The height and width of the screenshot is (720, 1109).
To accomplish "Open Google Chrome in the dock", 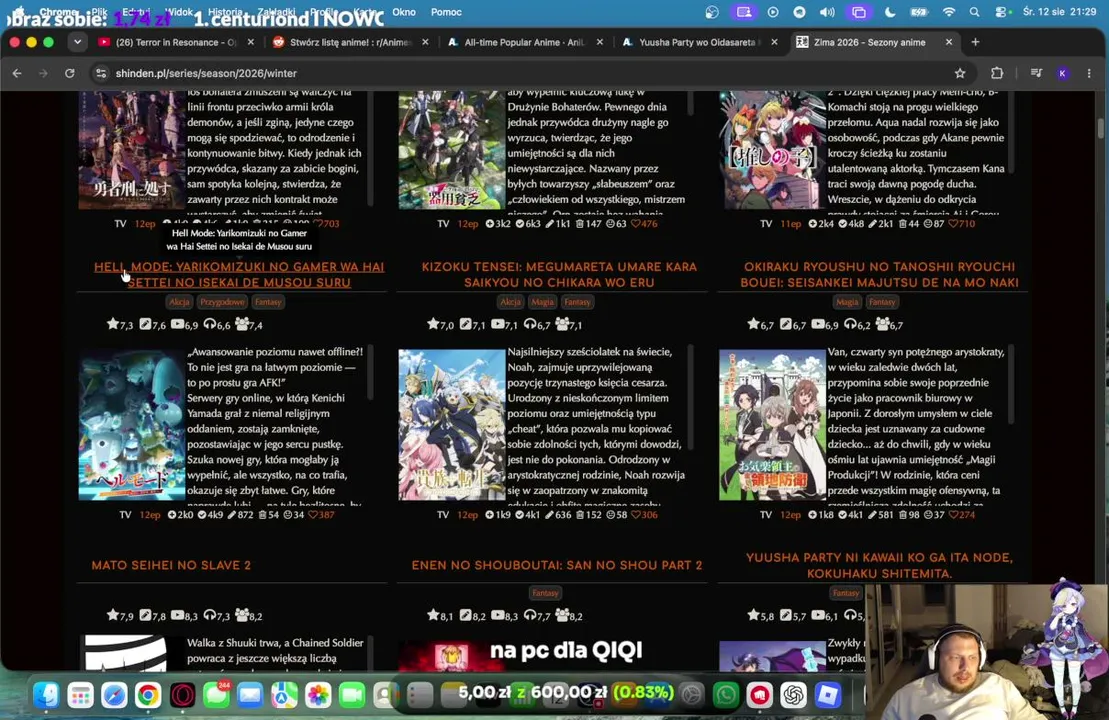I will click(x=148, y=695).
